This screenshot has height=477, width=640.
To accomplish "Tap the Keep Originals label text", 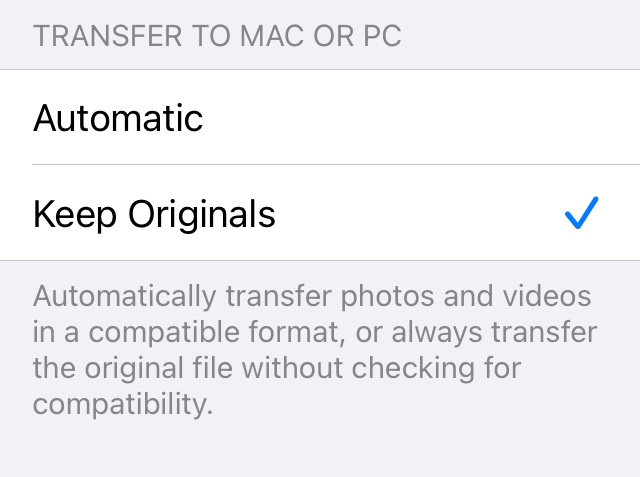I will point(154,215).
